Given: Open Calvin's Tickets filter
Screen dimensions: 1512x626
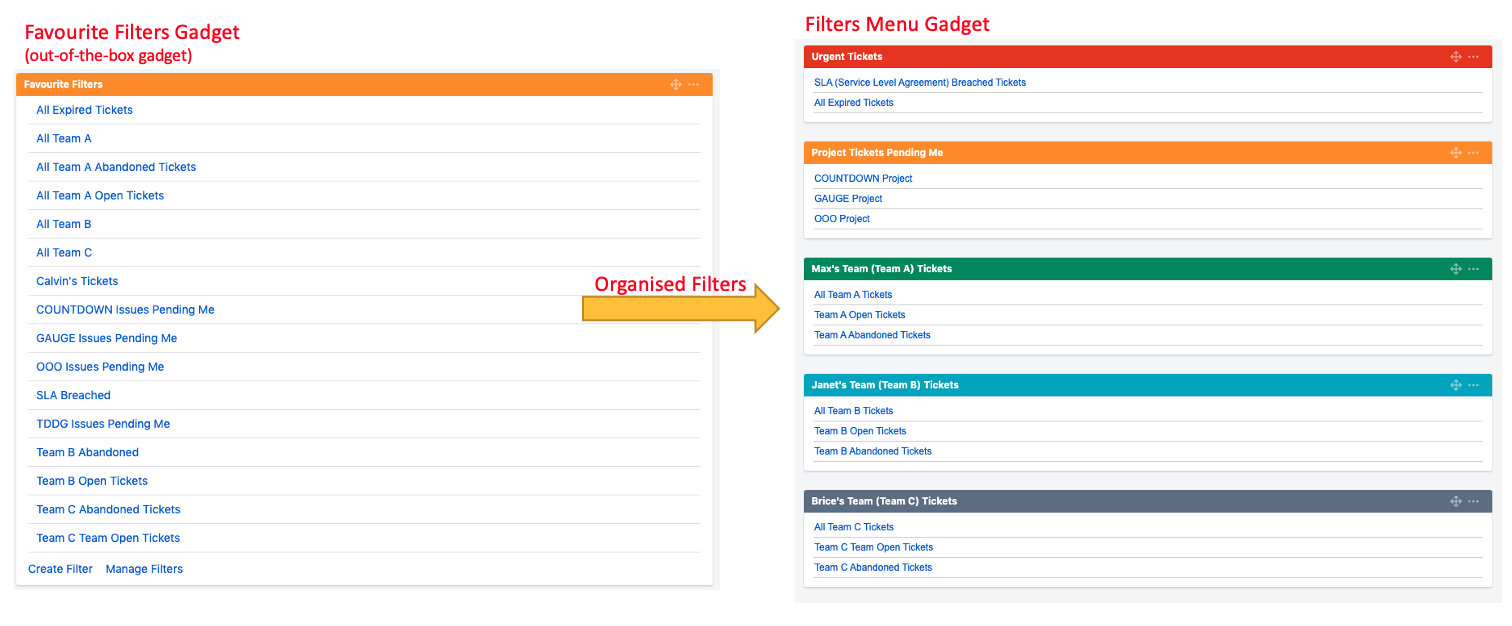Looking at the screenshot, I should pos(77,281).
